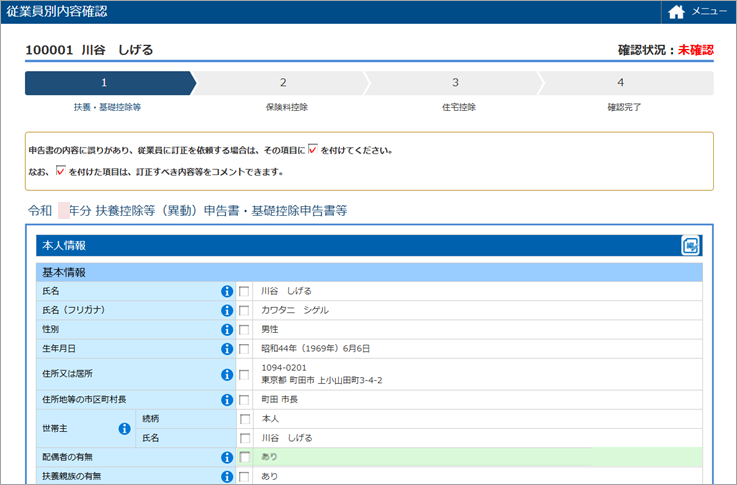
Task: Show info icon for 配偶者の有無
Action: [227, 457]
